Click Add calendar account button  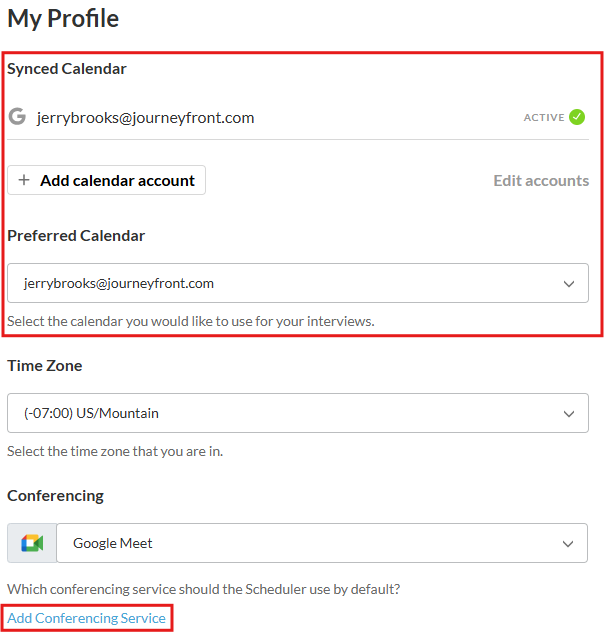click(x=107, y=180)
